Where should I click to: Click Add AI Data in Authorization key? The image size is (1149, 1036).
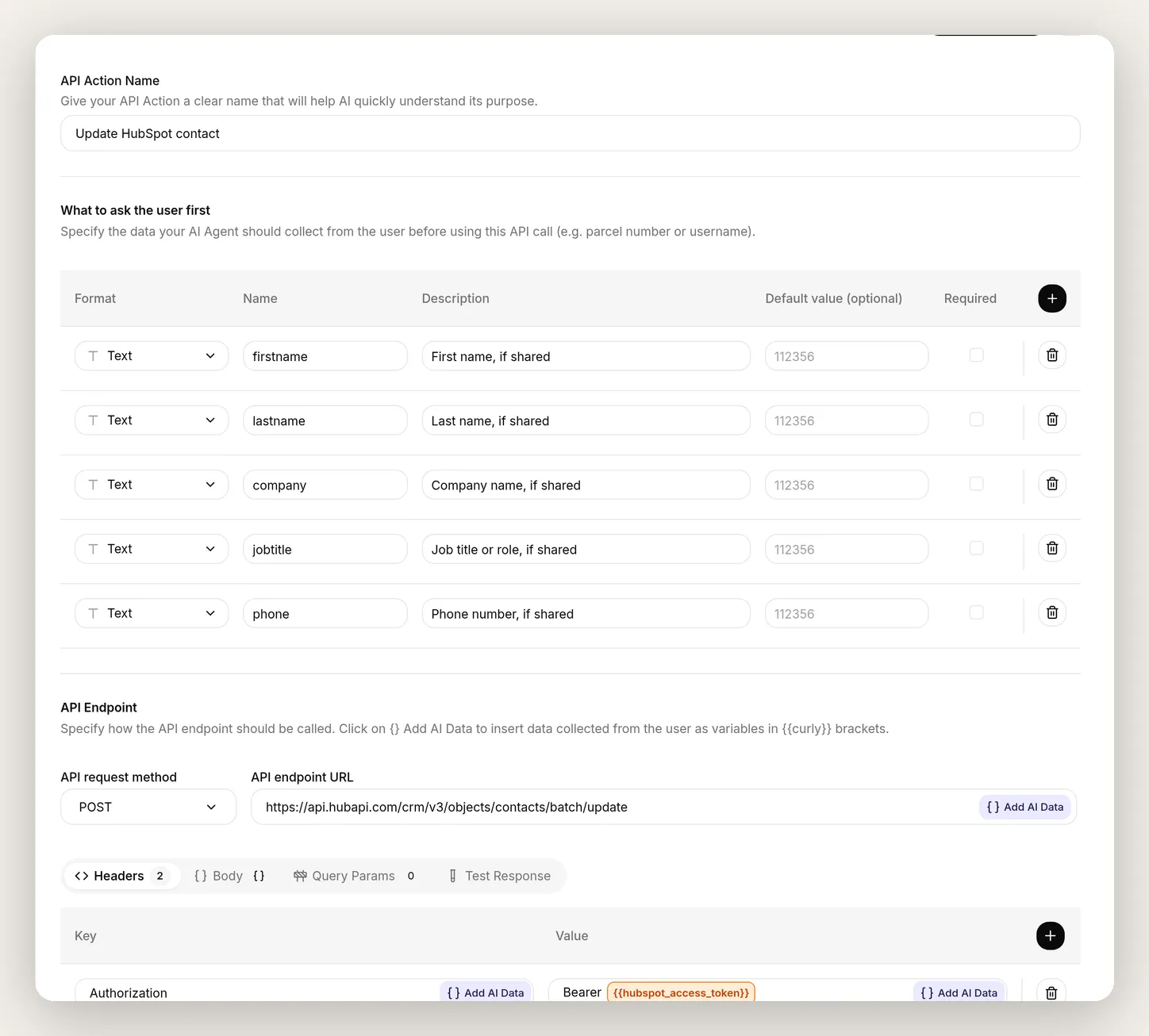pyautogui.click(x=486, y=992)
